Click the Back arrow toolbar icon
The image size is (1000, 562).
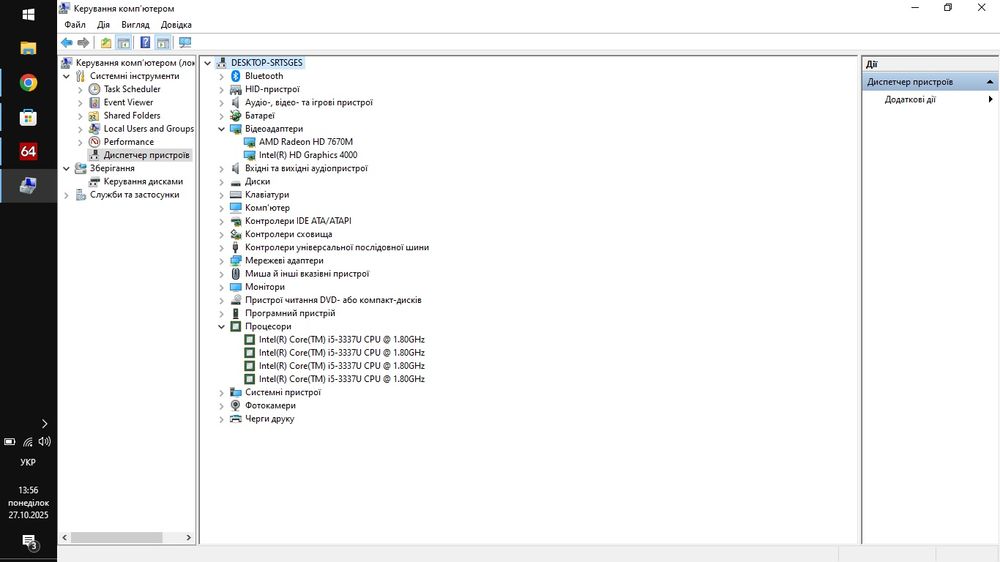tap(66, 43)
